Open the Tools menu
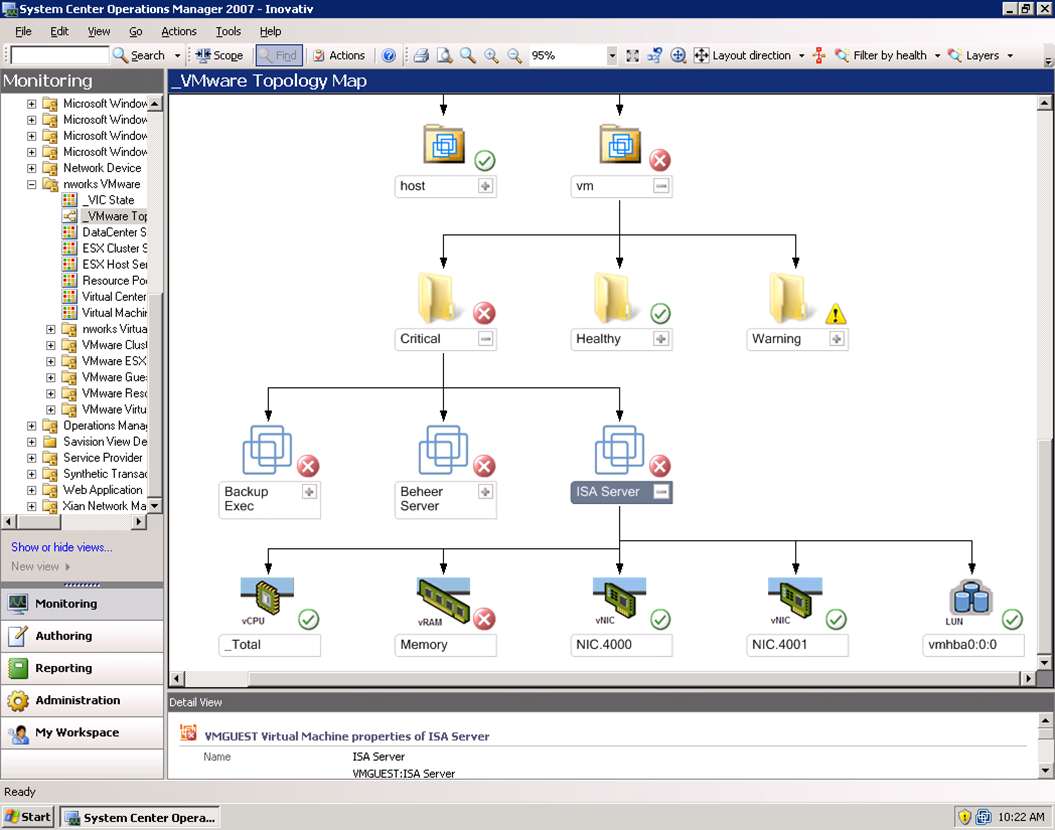Screen dimensions: 1055x830 click(x=228, y=32)
